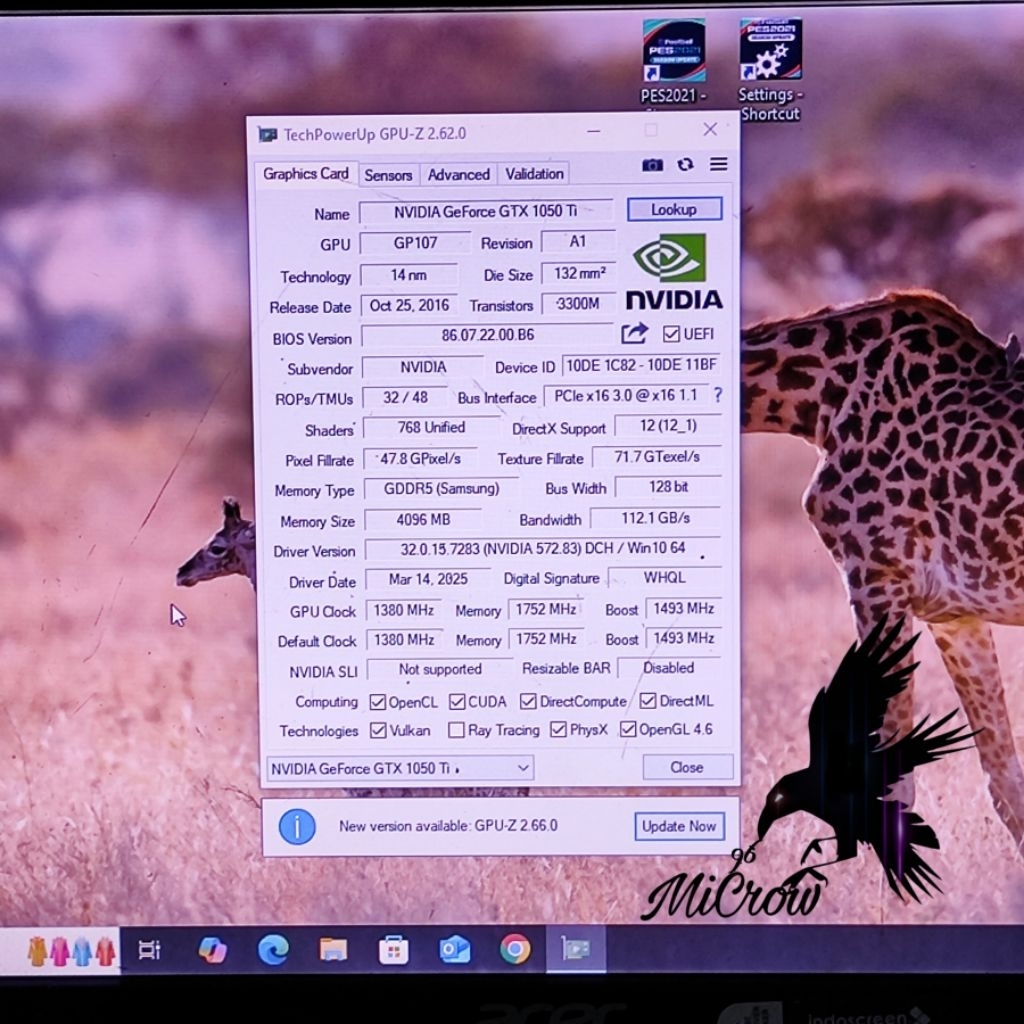This screenshot has height=1024, width=1024.
Task: Click the BIOS export share icon
Action: pyautogui.click(x=634, y=334)
